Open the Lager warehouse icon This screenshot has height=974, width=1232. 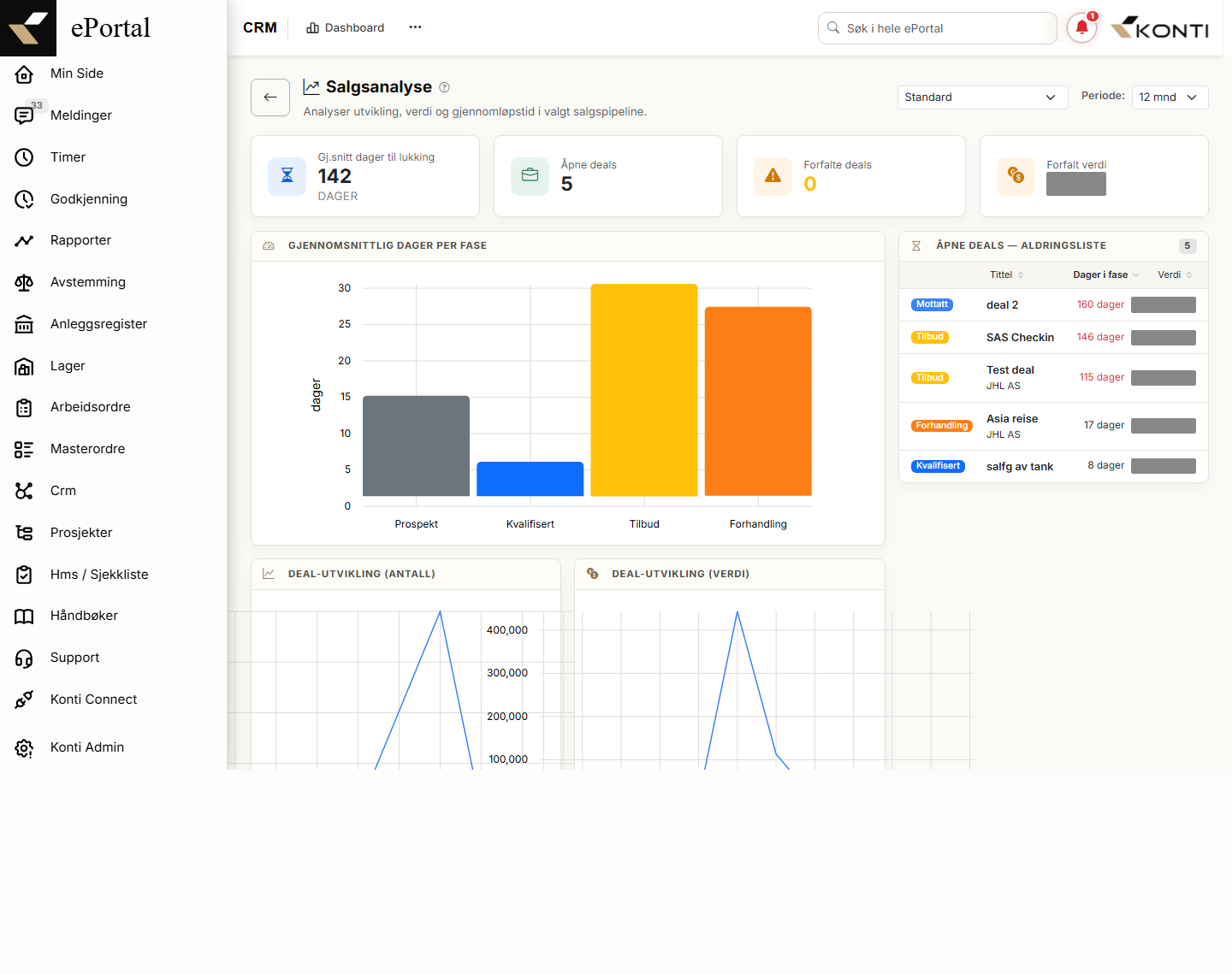point(24,366)
